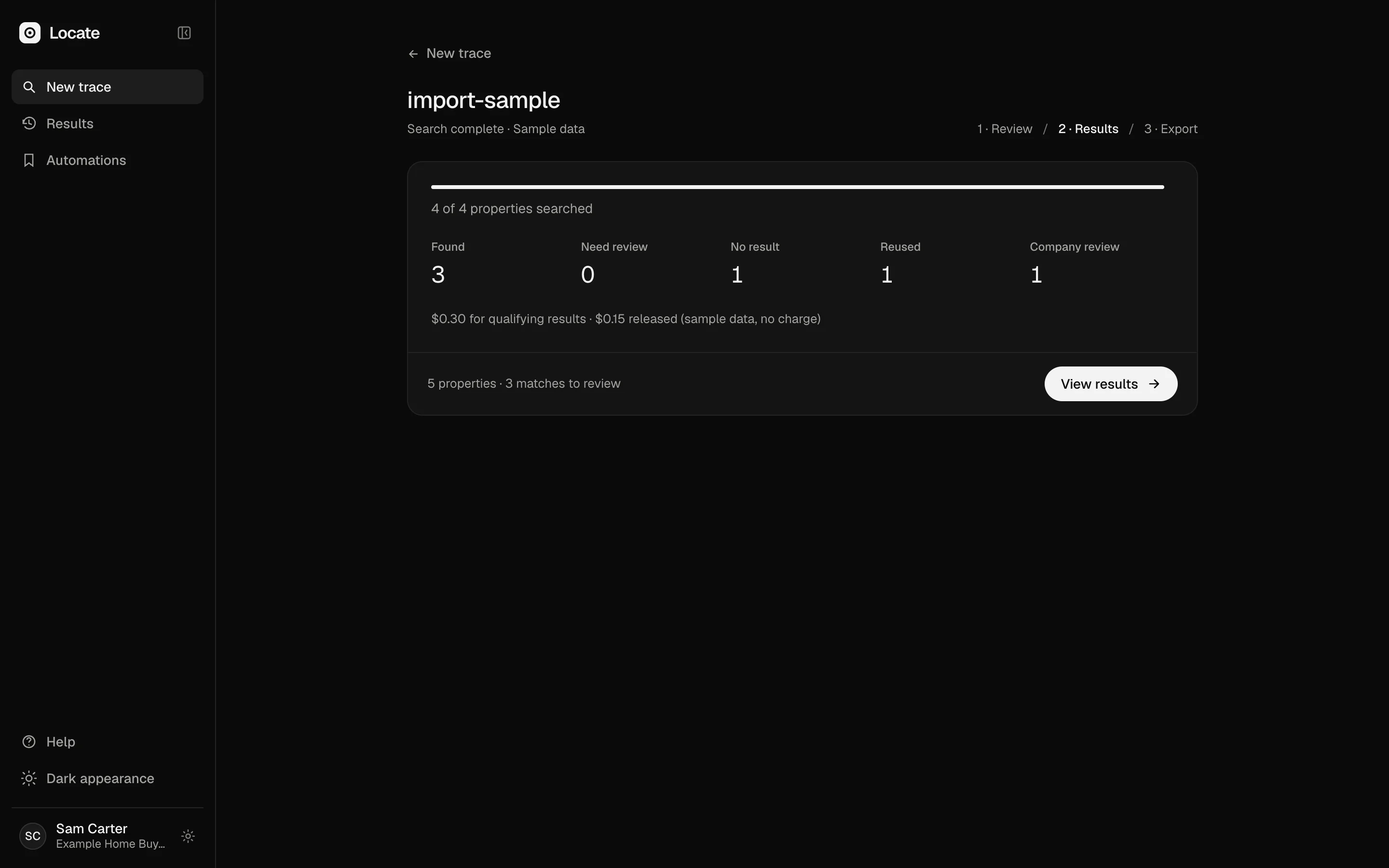Screen dimensions: 1389x868
Task: Click the gear icon next to Sam Carter
Action: point(188,836)
